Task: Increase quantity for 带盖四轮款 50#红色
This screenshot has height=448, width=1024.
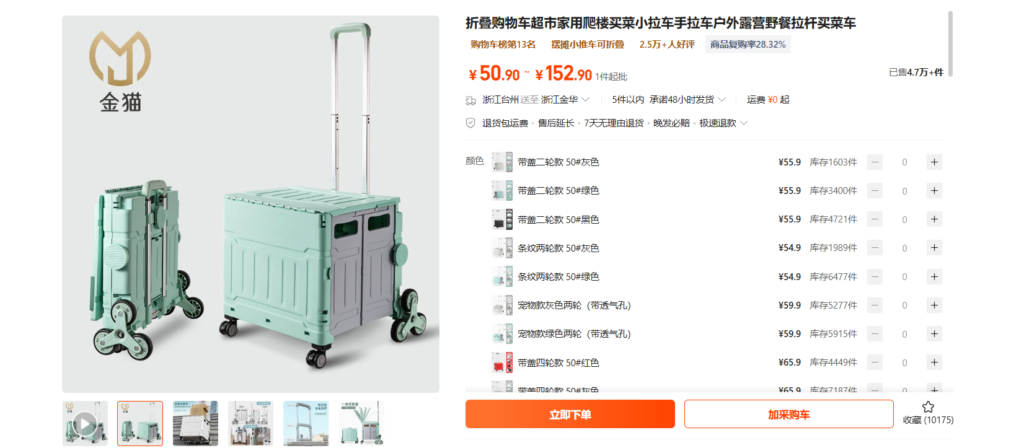Action: [x=934, y=362]
